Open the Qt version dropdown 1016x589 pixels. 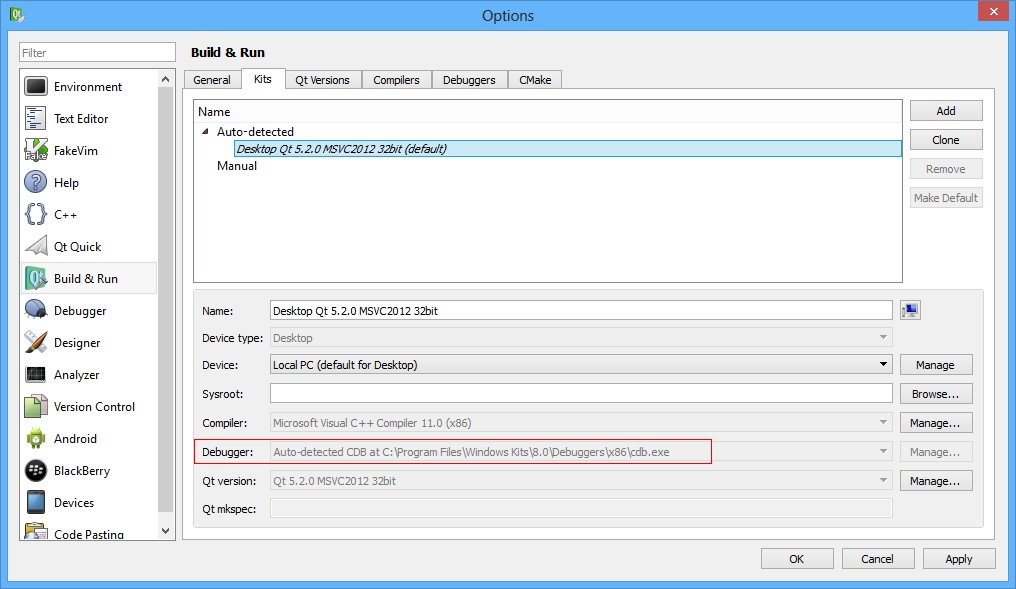(x=581, y=481)
